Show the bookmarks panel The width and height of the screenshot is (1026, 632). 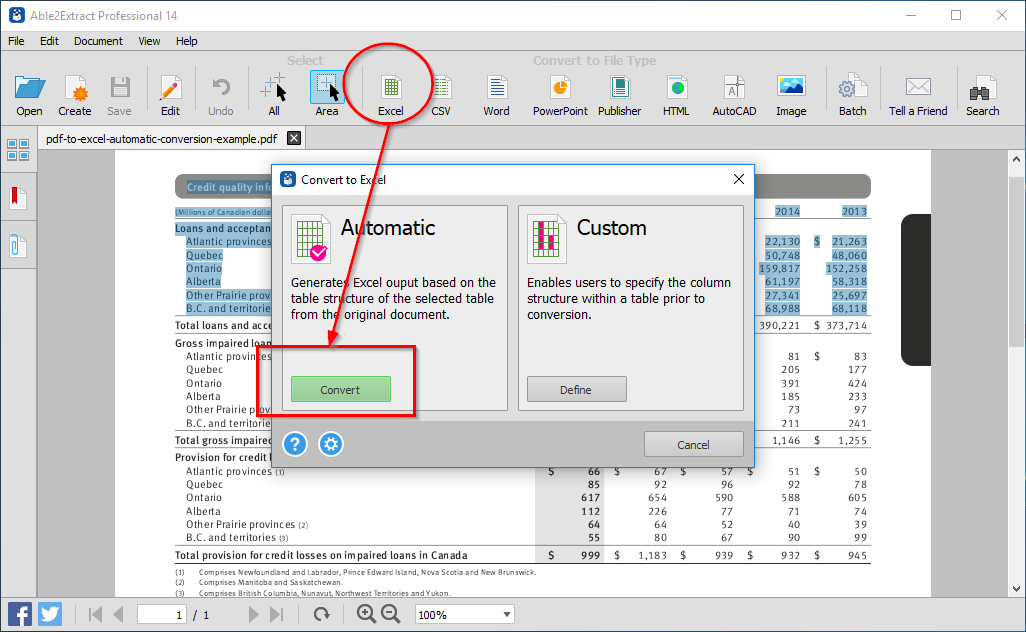pos(18,196)
